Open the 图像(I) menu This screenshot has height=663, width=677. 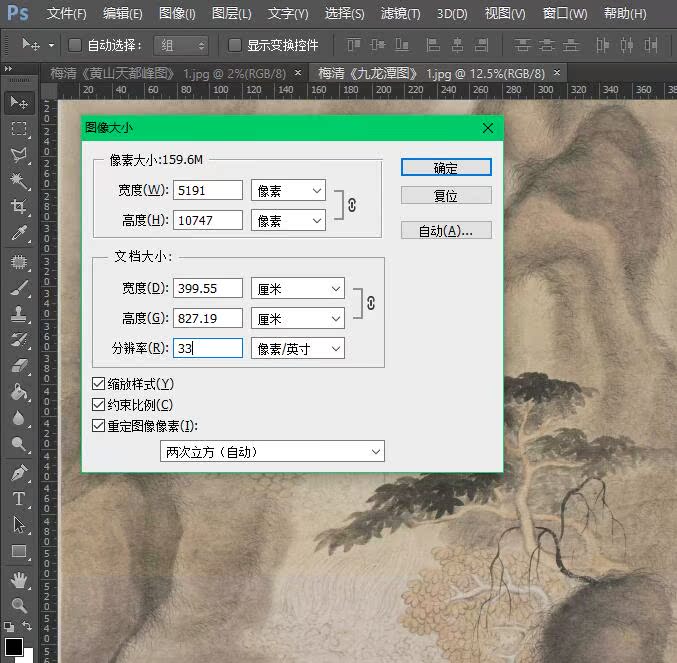tap(177, 14)
